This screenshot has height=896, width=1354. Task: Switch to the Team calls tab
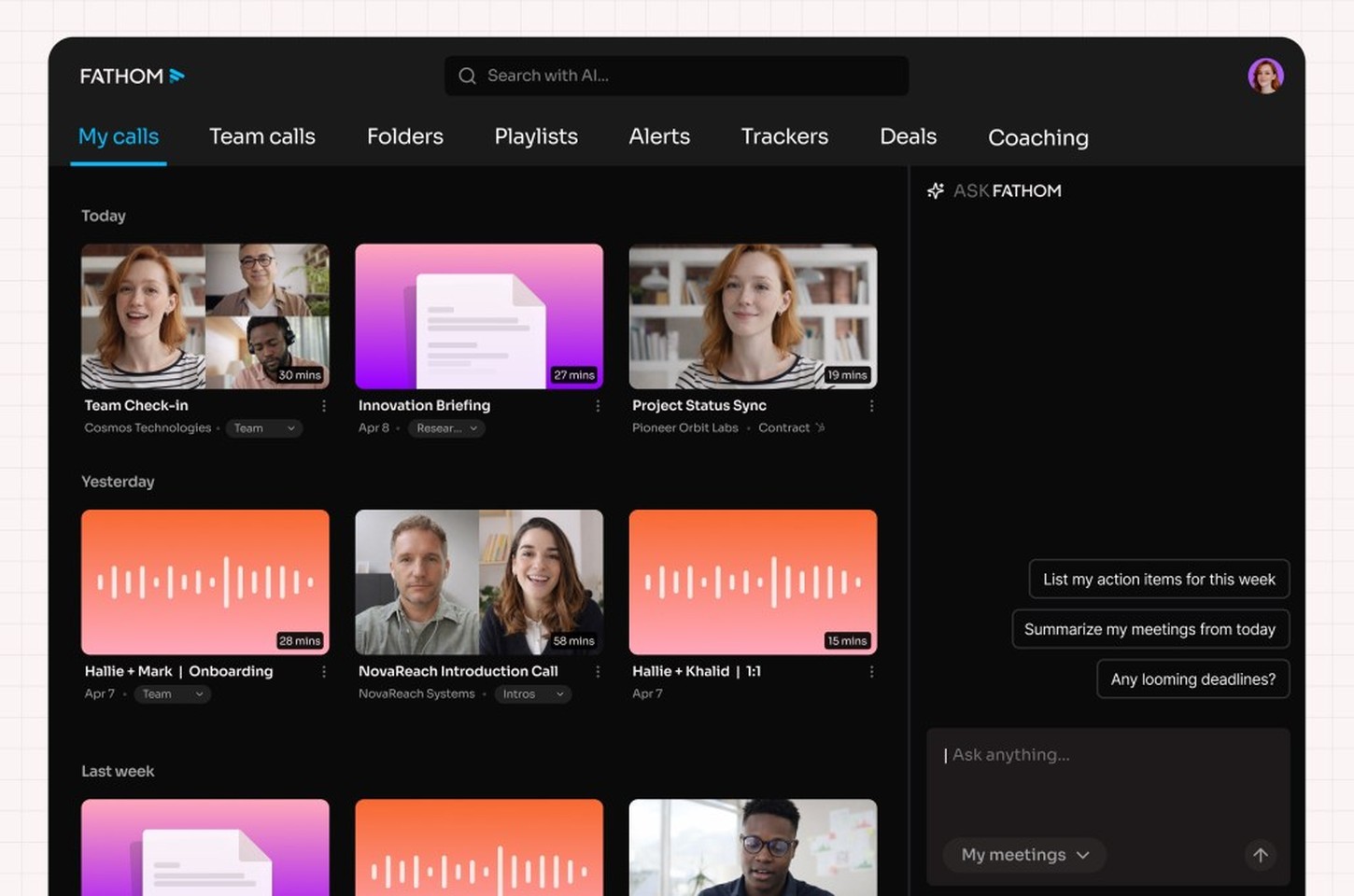[x=262, y=136]
